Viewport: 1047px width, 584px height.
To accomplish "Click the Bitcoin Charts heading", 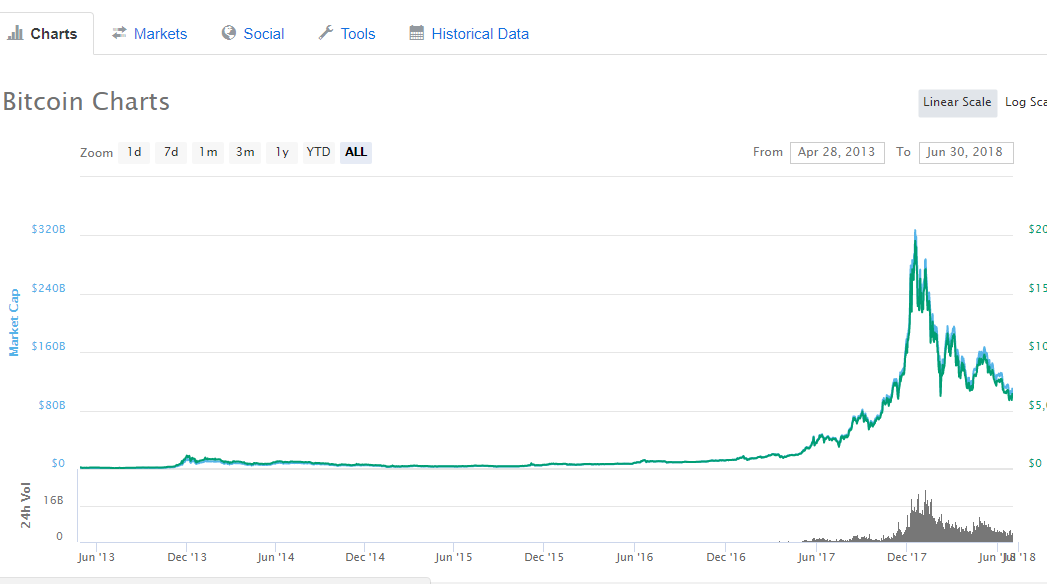I will pyautogui.click(x=86, y=101).
